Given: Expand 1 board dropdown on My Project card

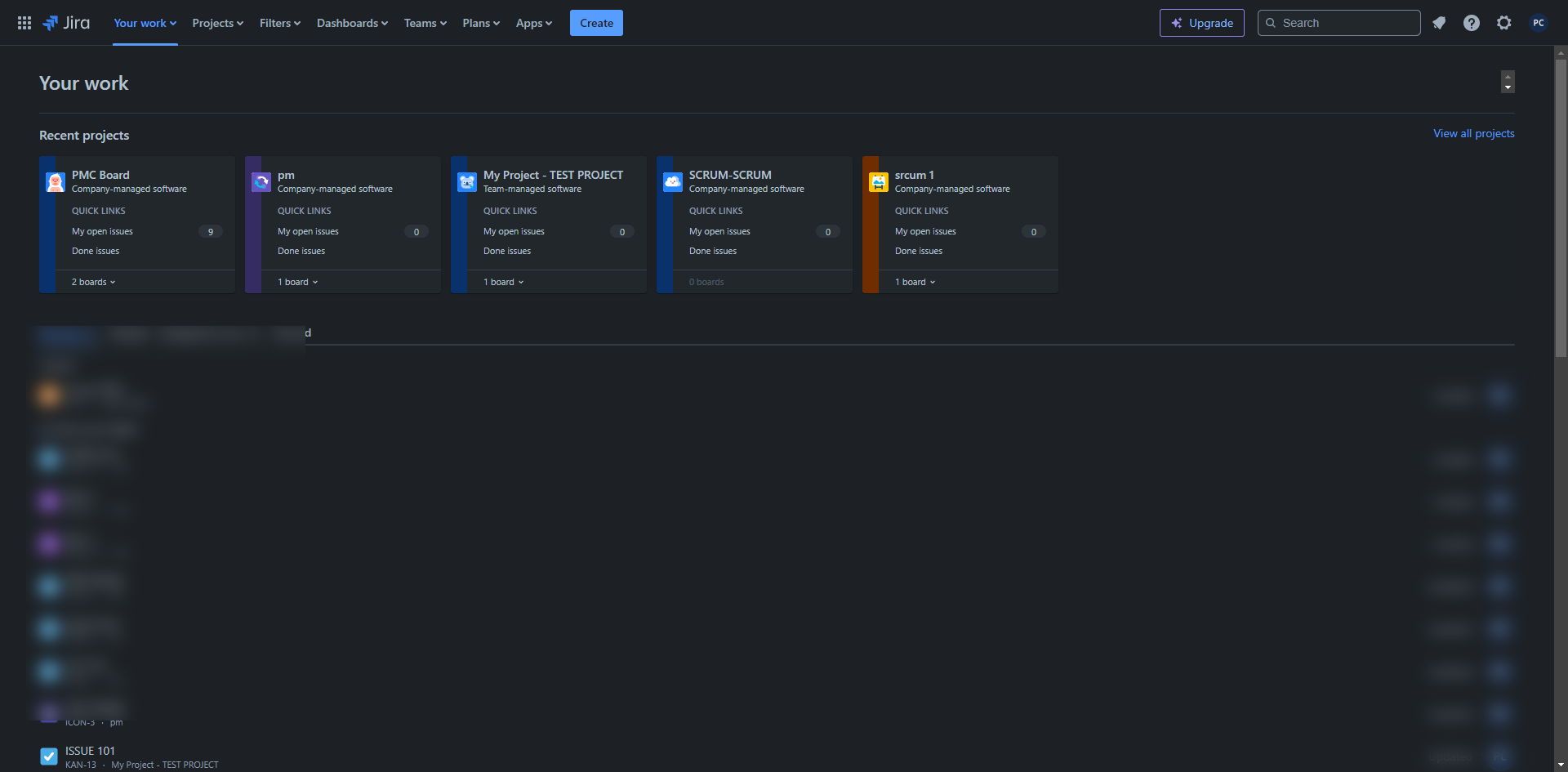Looking at the screenshot, I should coord(504,282).
